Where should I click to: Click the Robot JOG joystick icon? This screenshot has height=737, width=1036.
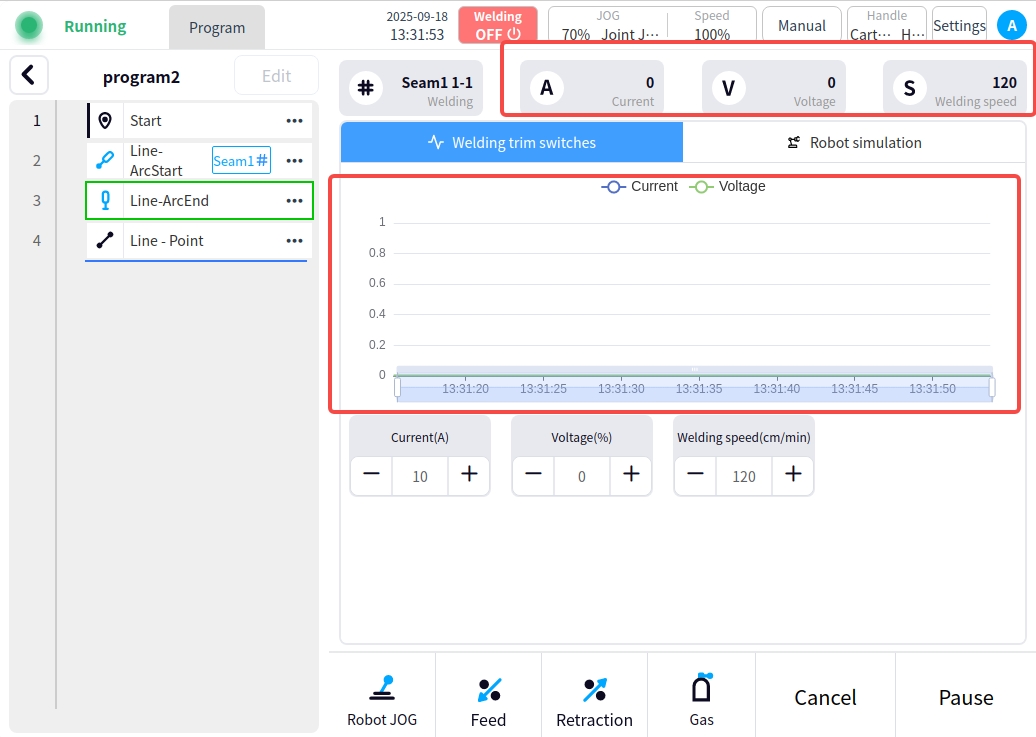[x=382, y=688]
